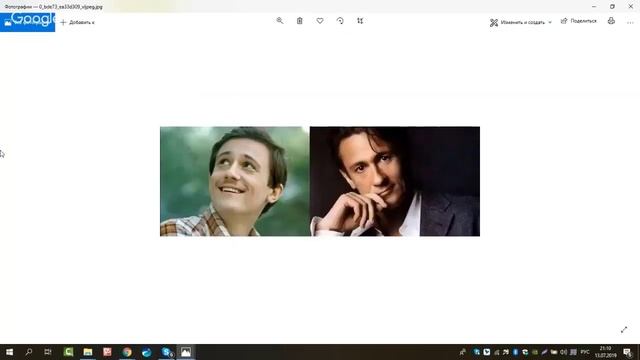Viewport: 640px width, 360px height.
Task: Click the print icon in Photos toolbar
Action: [611, 21]
